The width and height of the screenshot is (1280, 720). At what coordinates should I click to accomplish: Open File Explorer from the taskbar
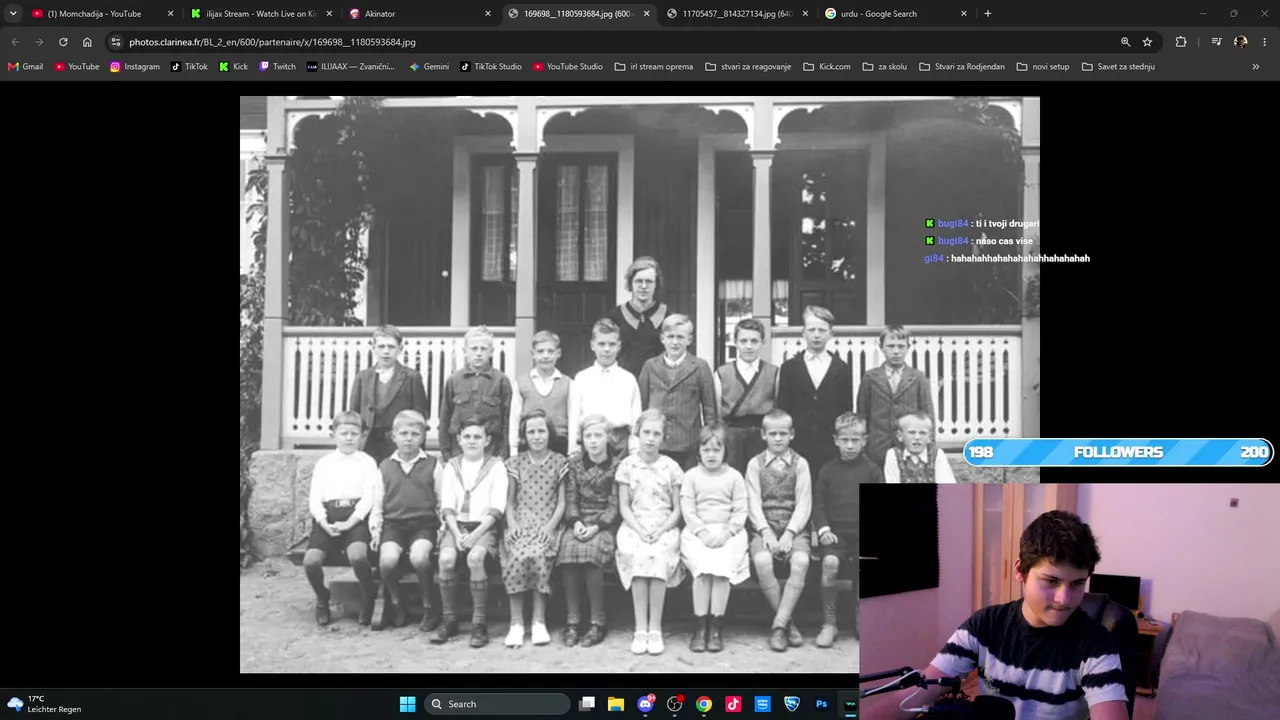[616, 704]
